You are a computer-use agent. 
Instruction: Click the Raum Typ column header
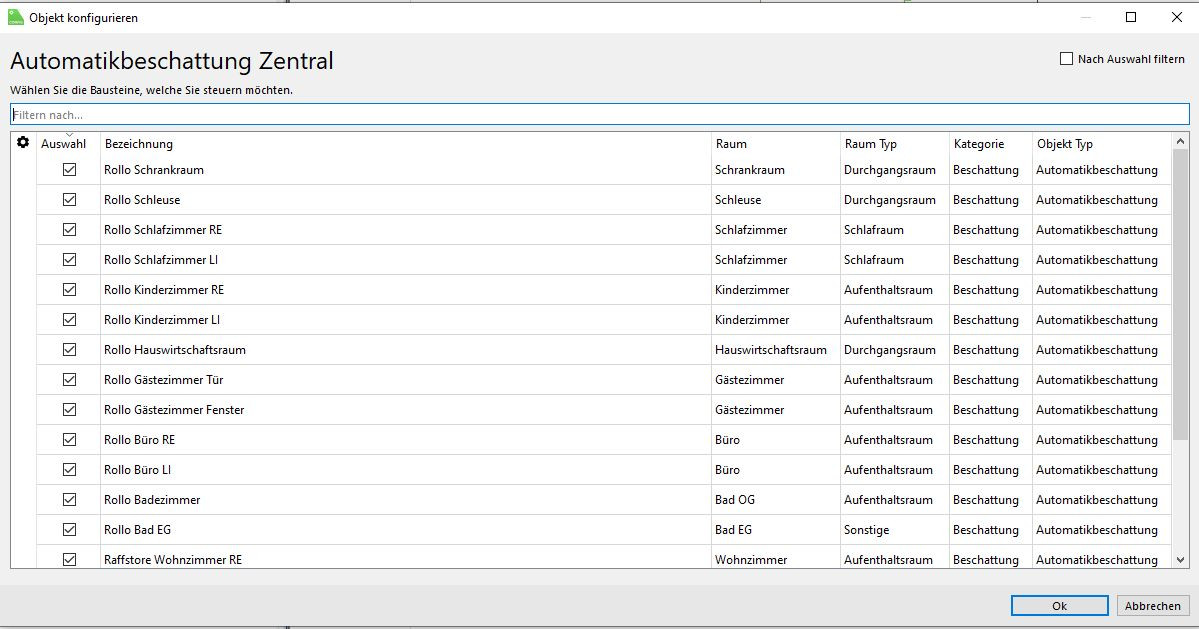pos(870,144)
